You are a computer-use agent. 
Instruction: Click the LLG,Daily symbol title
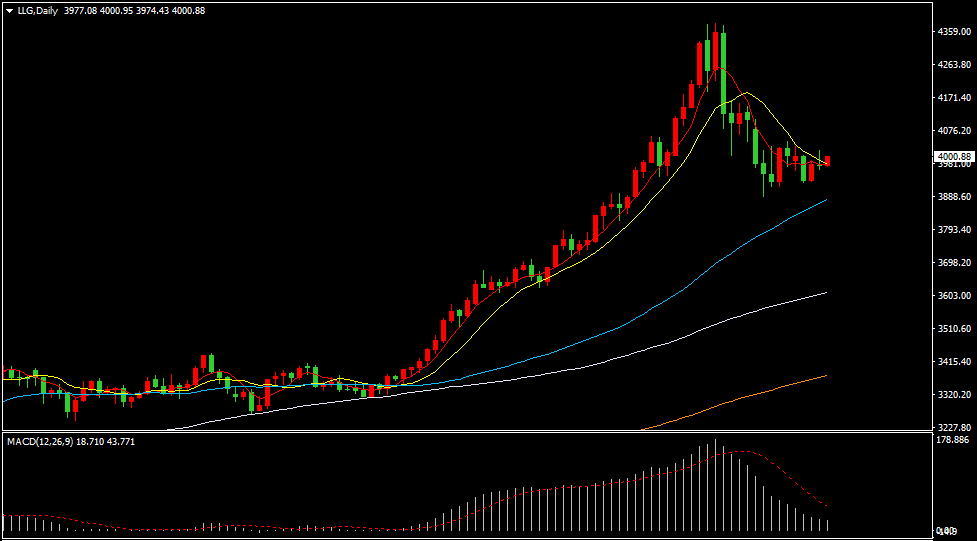pyautogui.click(x=36, y=11)
